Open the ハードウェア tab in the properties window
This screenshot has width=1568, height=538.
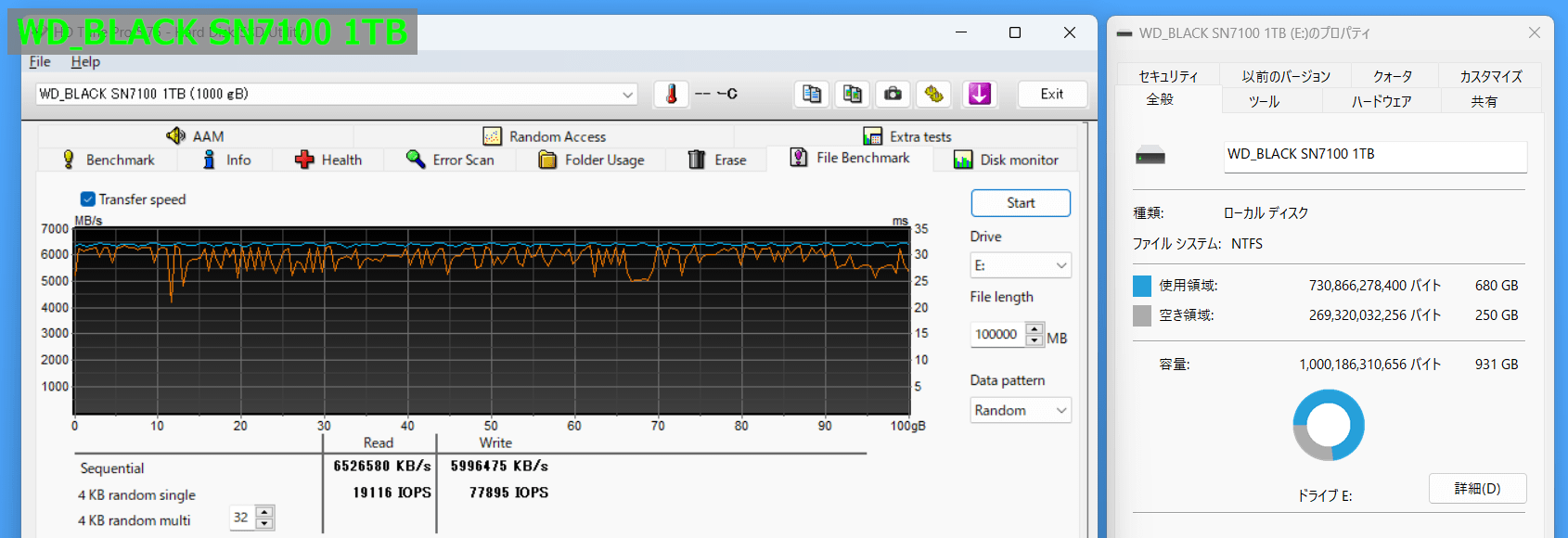coord(1382,101)
